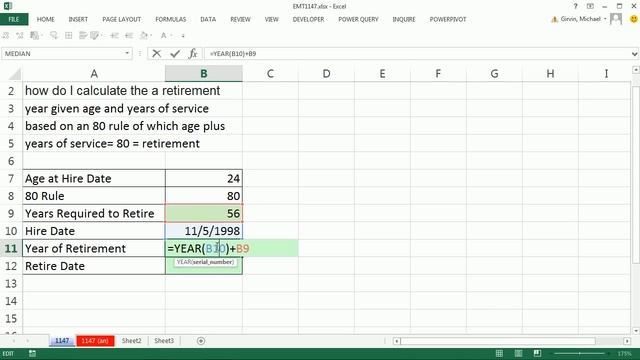Open the FORMULAS ribbon tab
640x360 pixels.
tap(171, 19)
